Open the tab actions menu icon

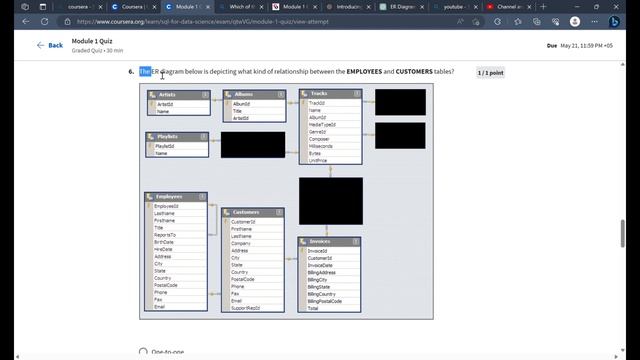click(x=43, y=7)
